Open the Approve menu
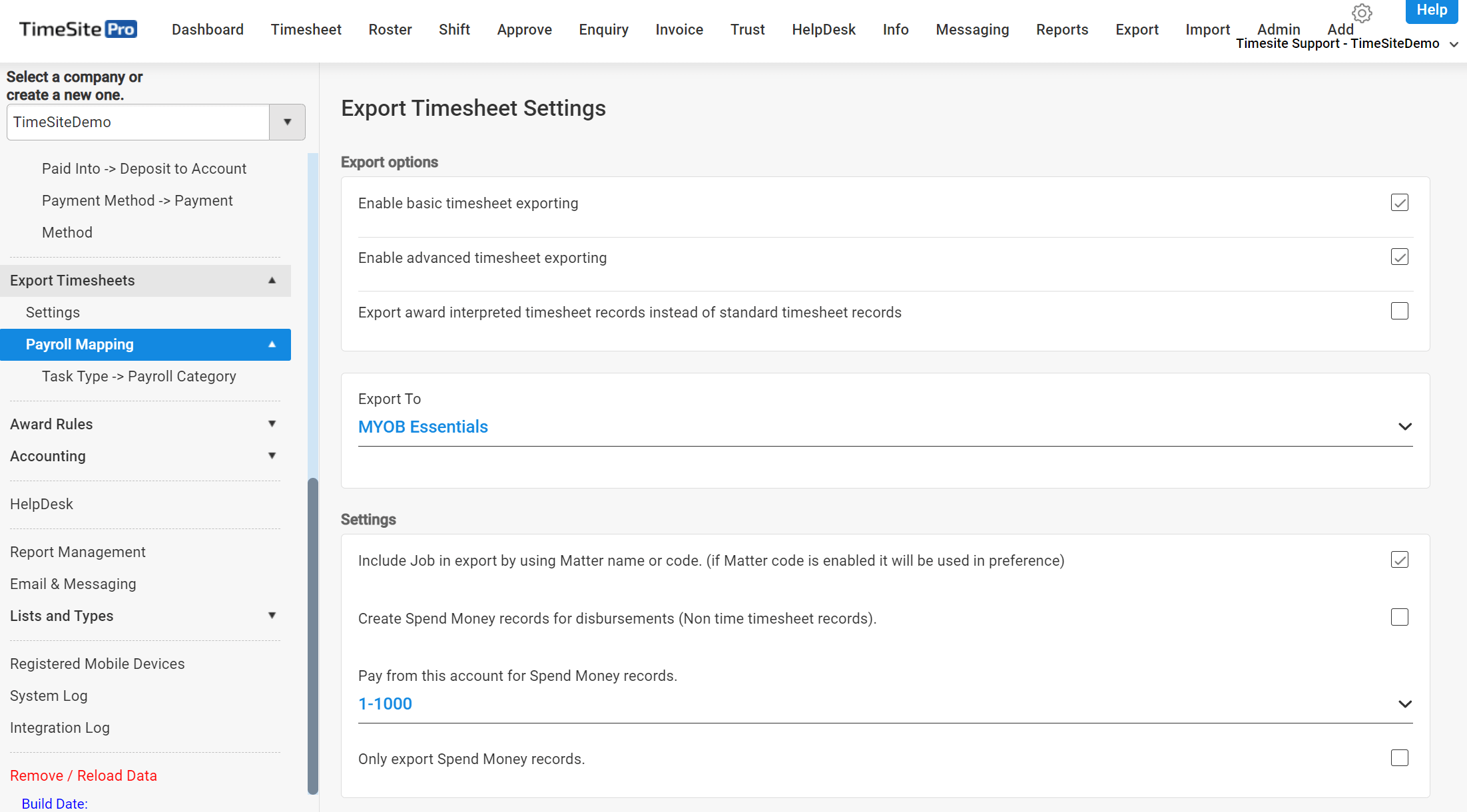 (x=524, y=29)
